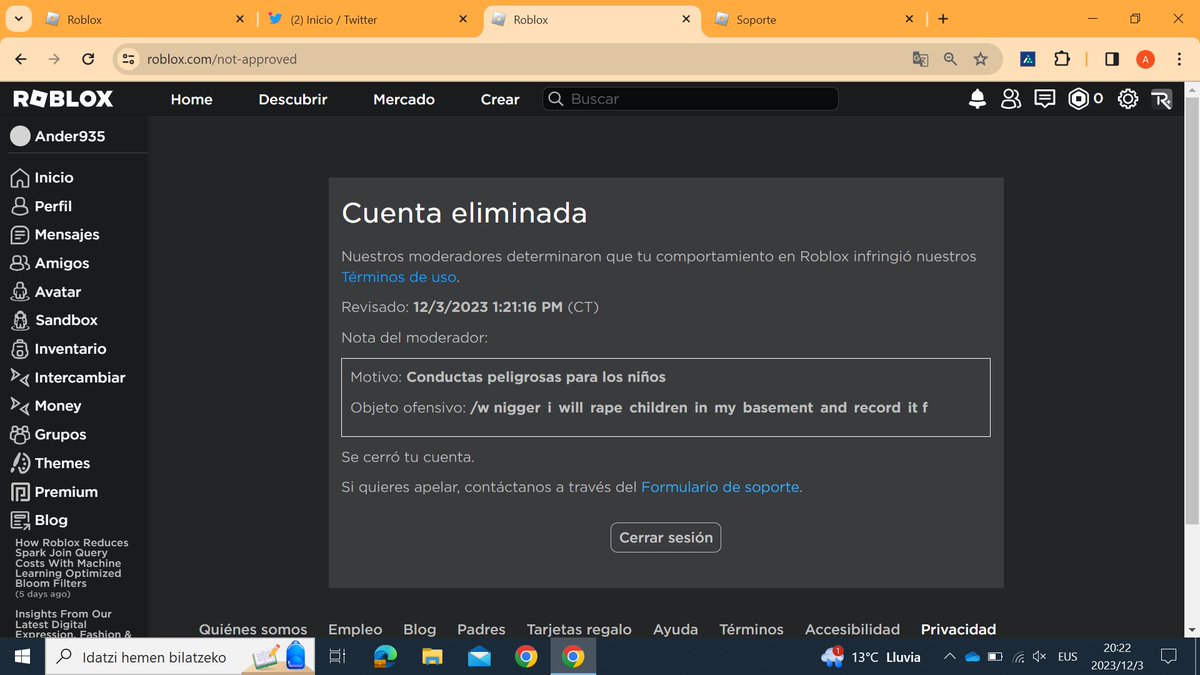
Task: Click the address bar URL
Action: [222, 59]
